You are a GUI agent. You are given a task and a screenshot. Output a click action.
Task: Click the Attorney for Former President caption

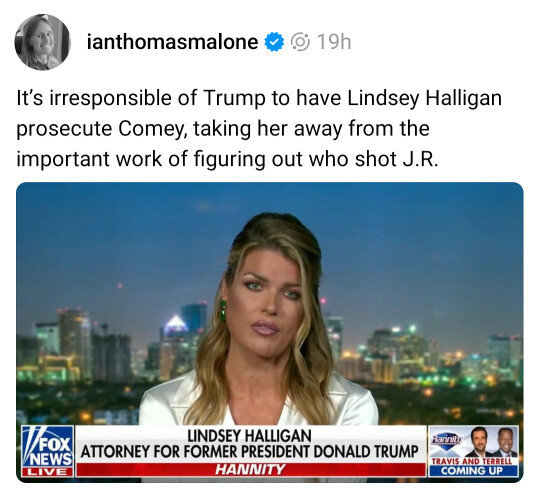pyautogui.click(x=249, y=451)
